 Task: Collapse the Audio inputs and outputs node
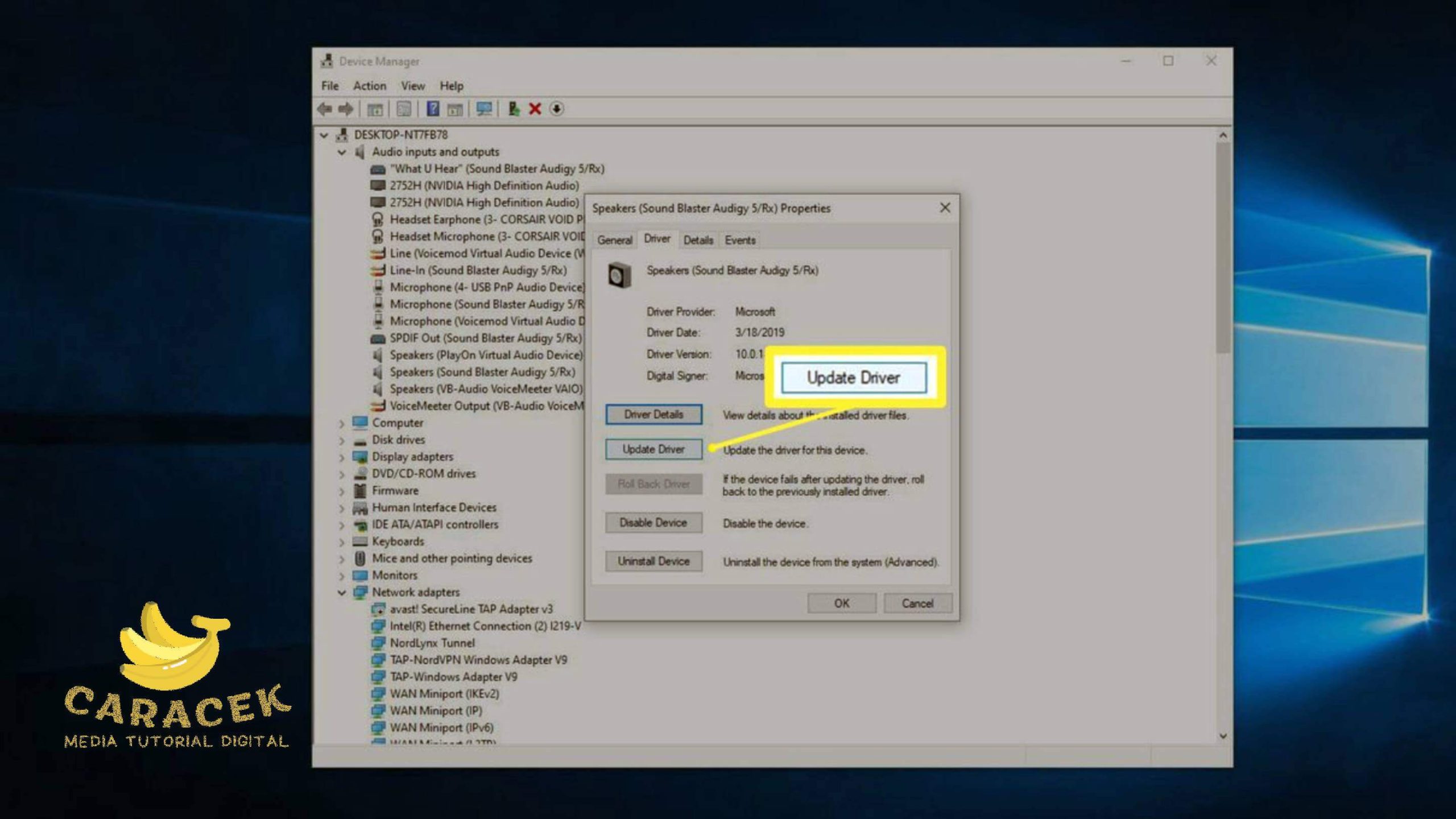click(342, 152)
